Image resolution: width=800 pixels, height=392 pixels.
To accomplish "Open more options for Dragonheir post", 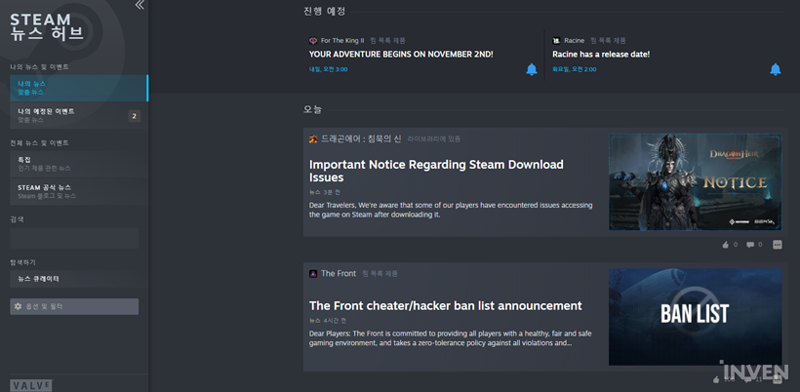I will pyautogui.click(x=777, y=245).
